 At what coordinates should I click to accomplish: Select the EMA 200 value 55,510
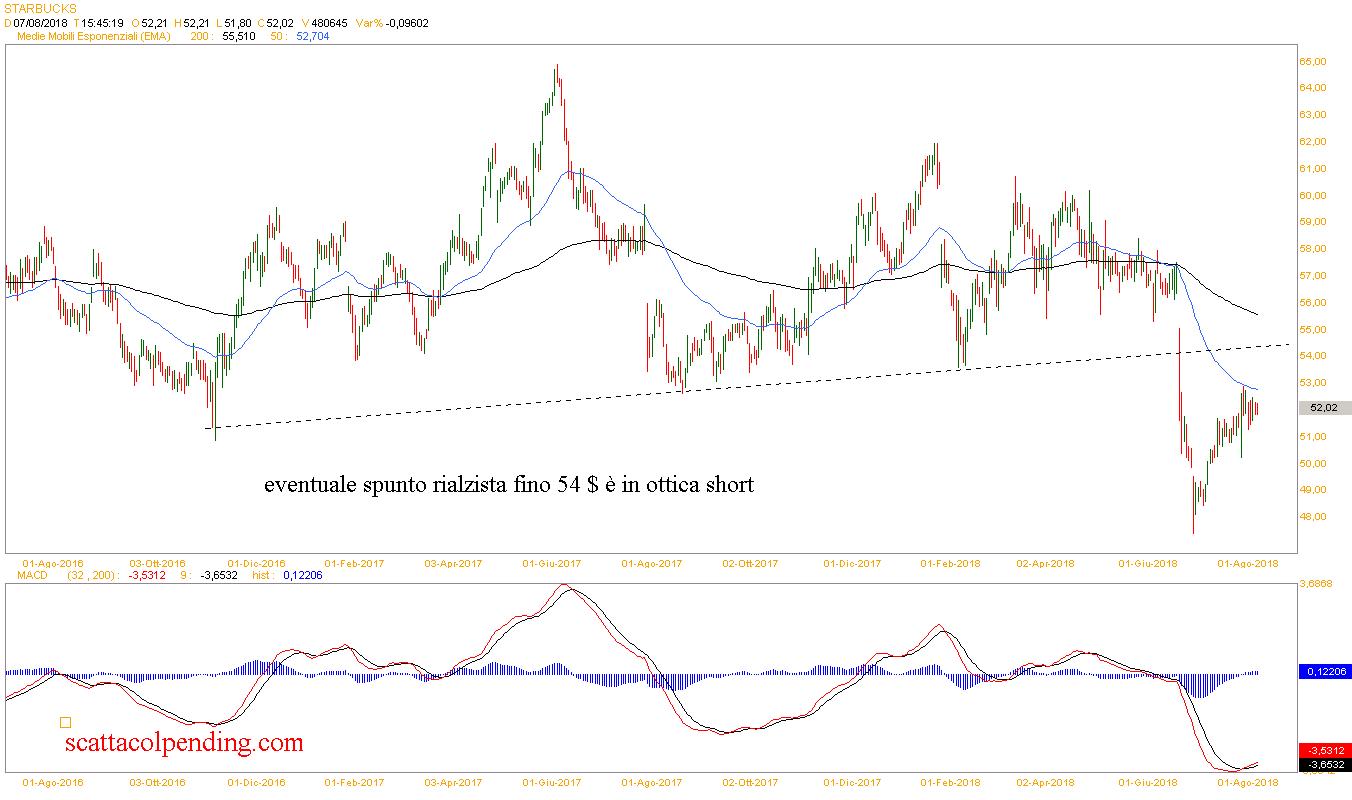tap(238, 36)
